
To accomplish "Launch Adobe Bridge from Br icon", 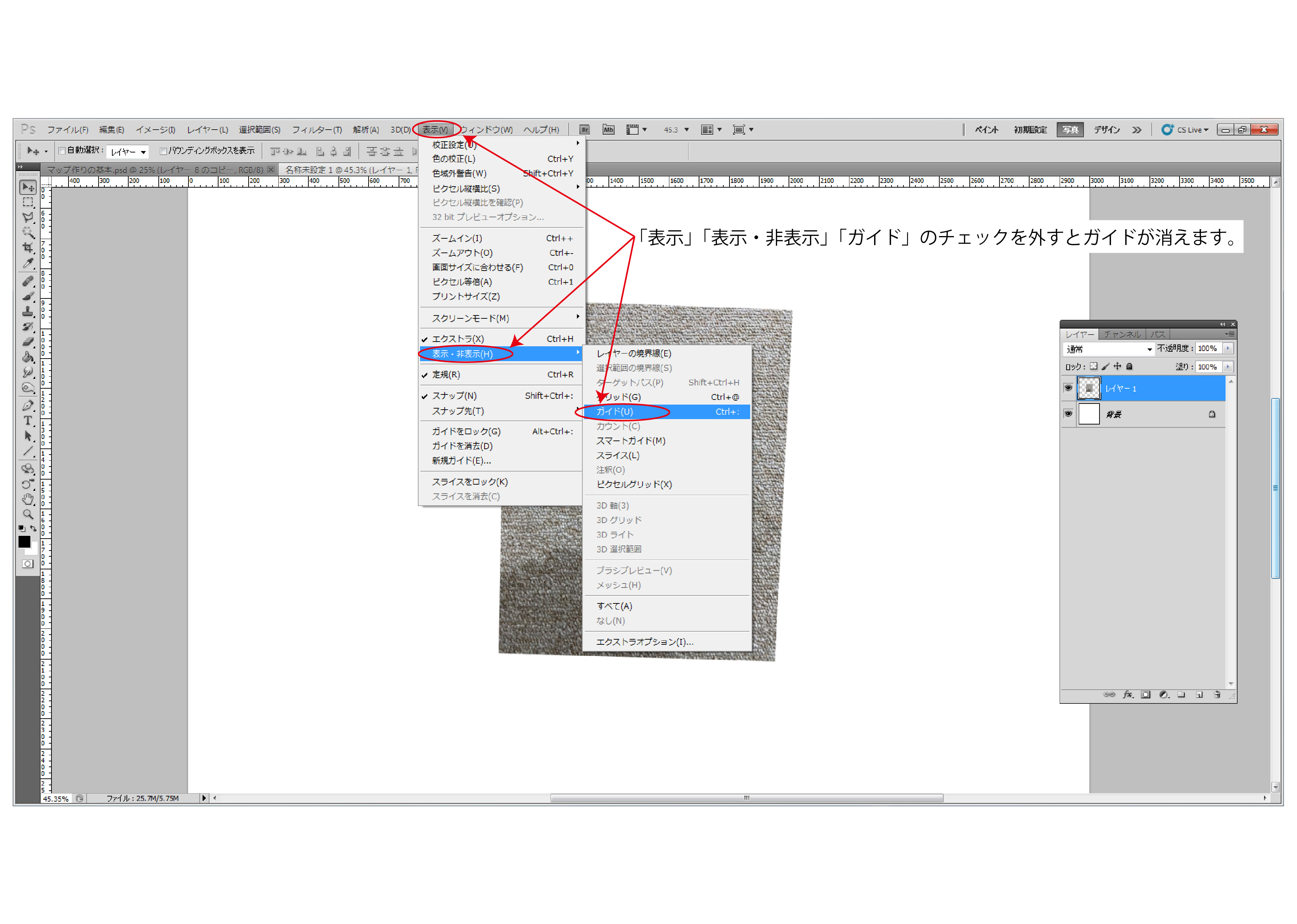I will pyautogui.click(x=584, y=130).
